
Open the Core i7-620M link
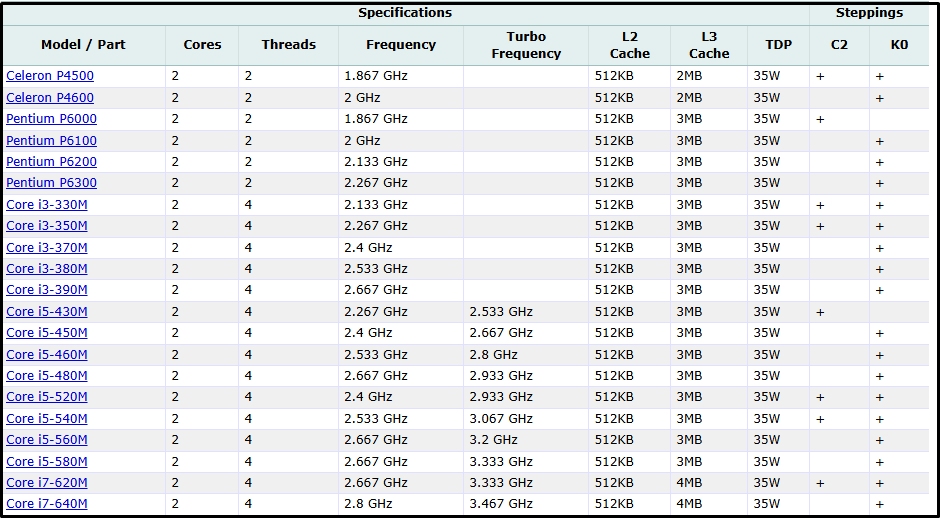(47, 483)
